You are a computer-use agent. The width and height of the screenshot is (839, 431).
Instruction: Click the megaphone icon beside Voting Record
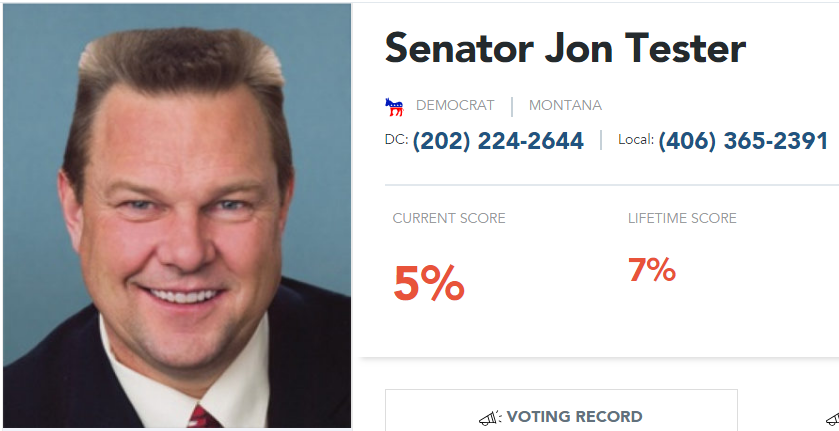489,418
